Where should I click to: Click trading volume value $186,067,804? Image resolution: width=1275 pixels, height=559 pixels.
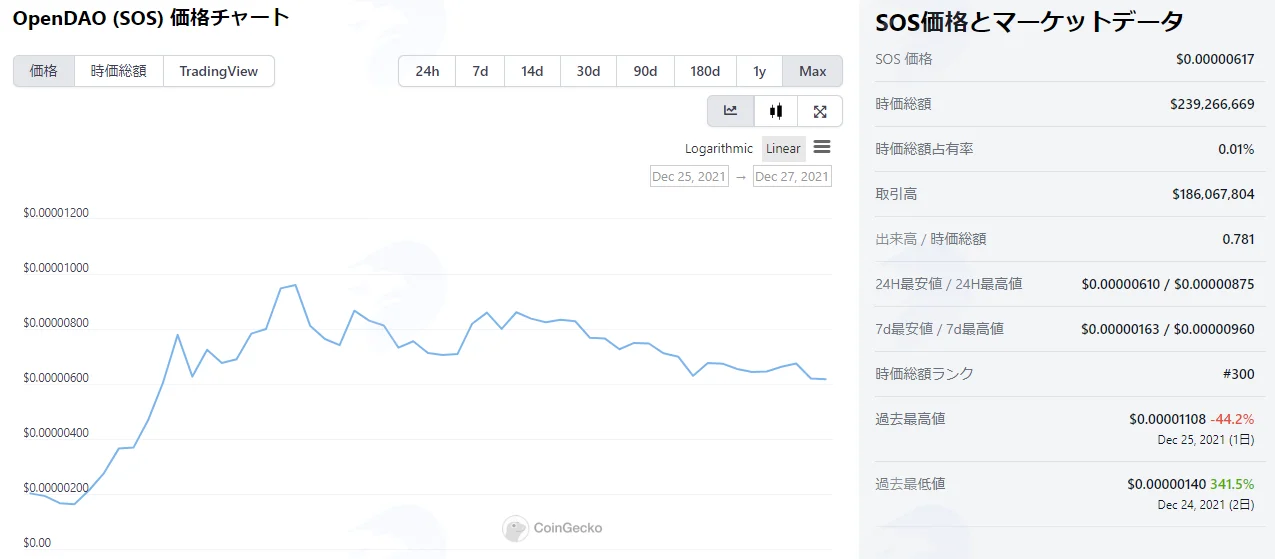[x=1213, y=194]
